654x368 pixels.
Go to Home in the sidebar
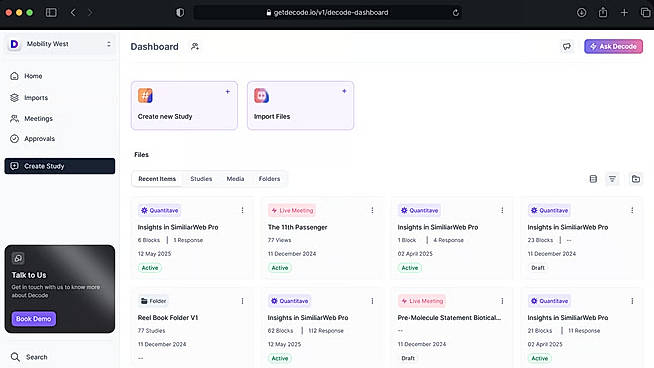pyautogui.click(x=33, y=76)
